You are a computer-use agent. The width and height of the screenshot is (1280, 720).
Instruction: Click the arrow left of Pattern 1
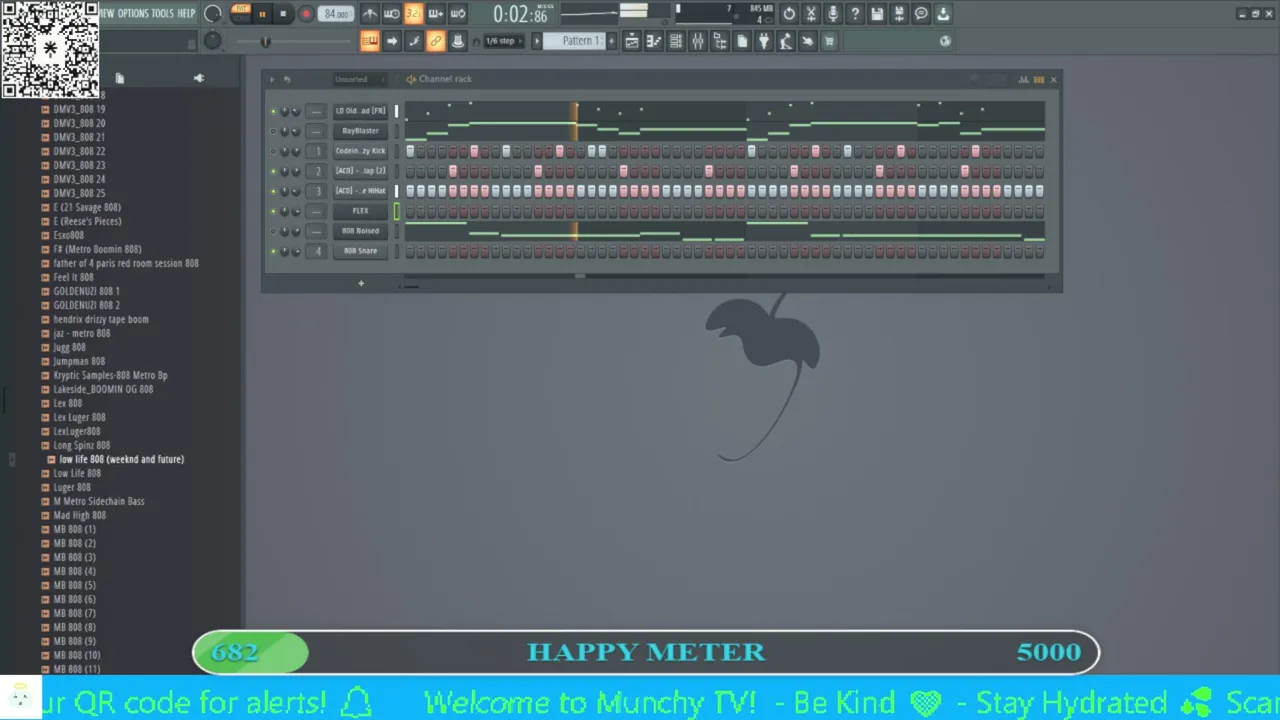[x=536, y=41]
